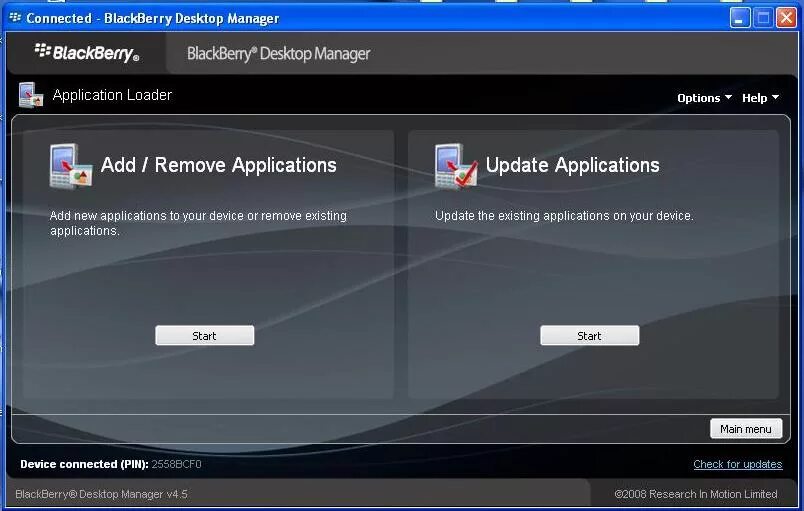
Task: Click the Update Applications checkmark icon
Action: point(456,166)
